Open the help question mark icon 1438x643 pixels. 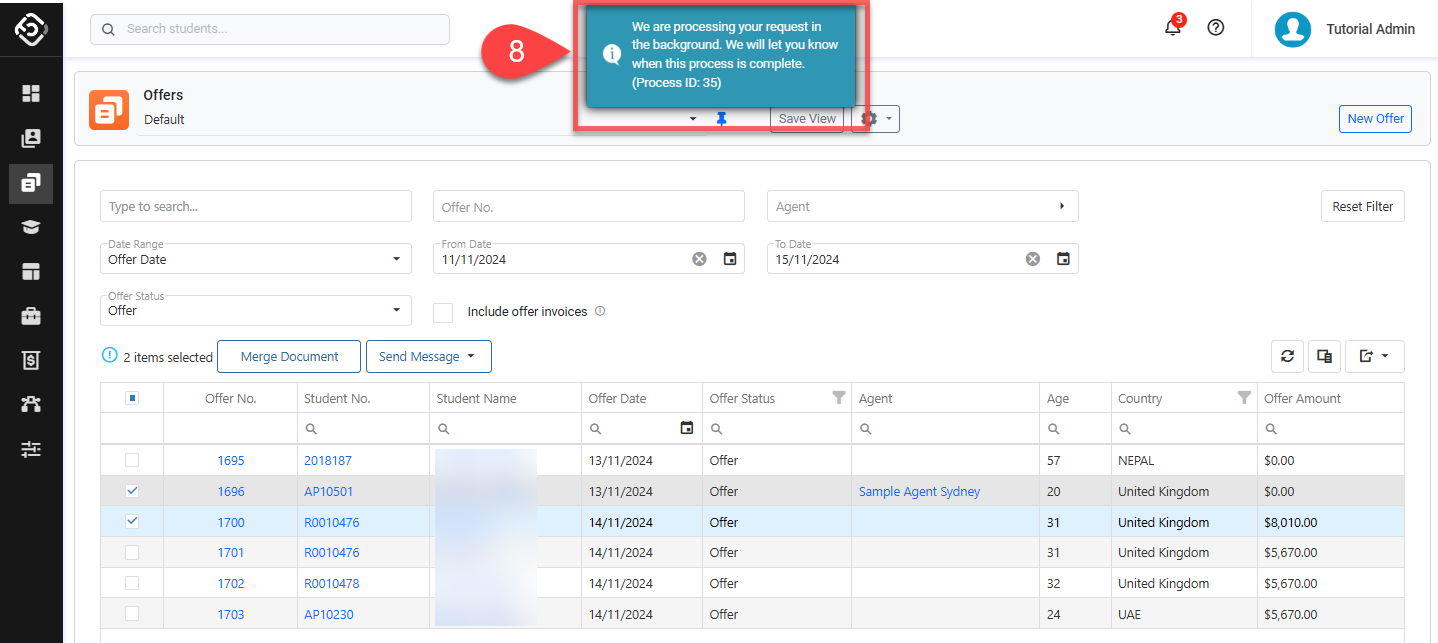coord(1216,28)
